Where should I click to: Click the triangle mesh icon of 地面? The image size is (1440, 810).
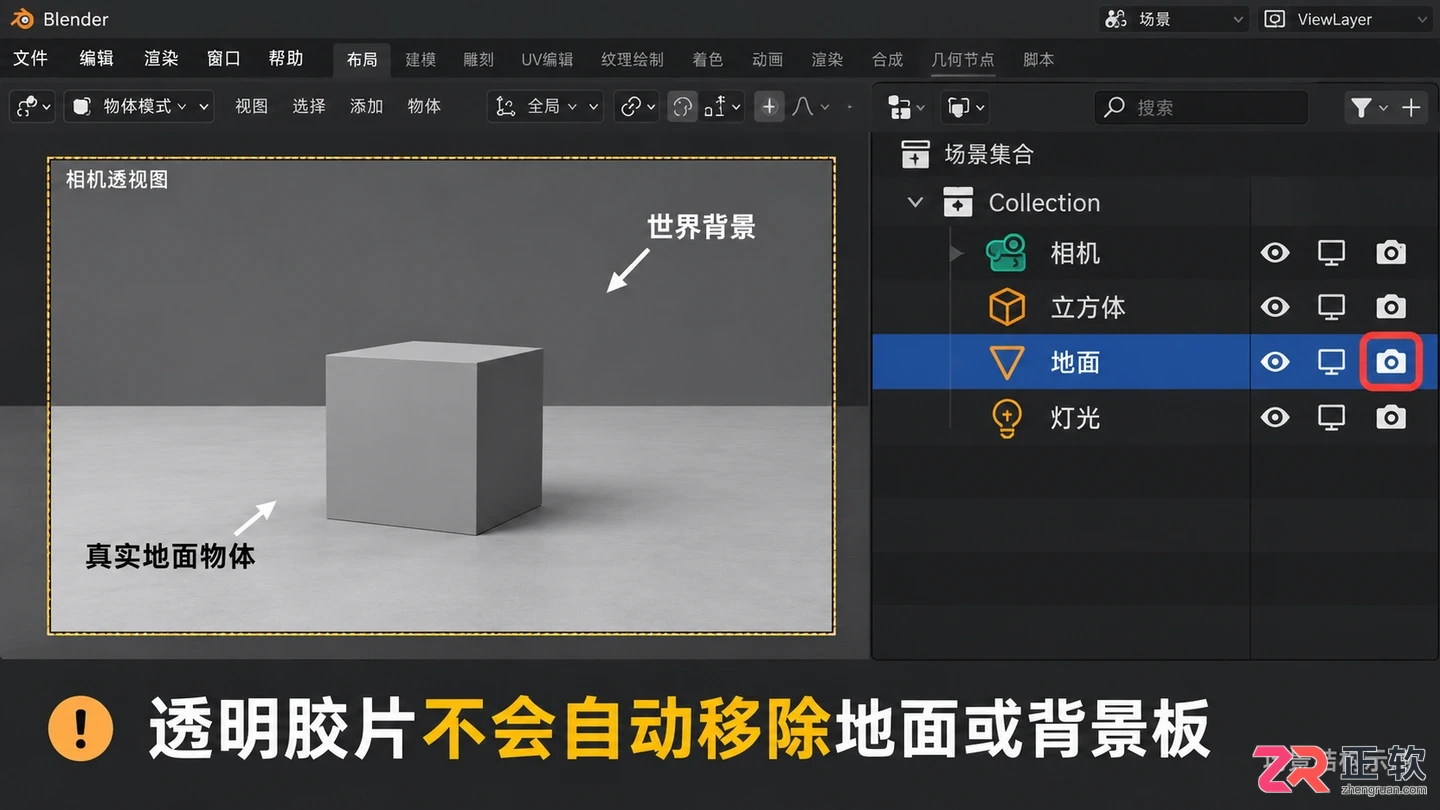click(x=1006, y=362)
